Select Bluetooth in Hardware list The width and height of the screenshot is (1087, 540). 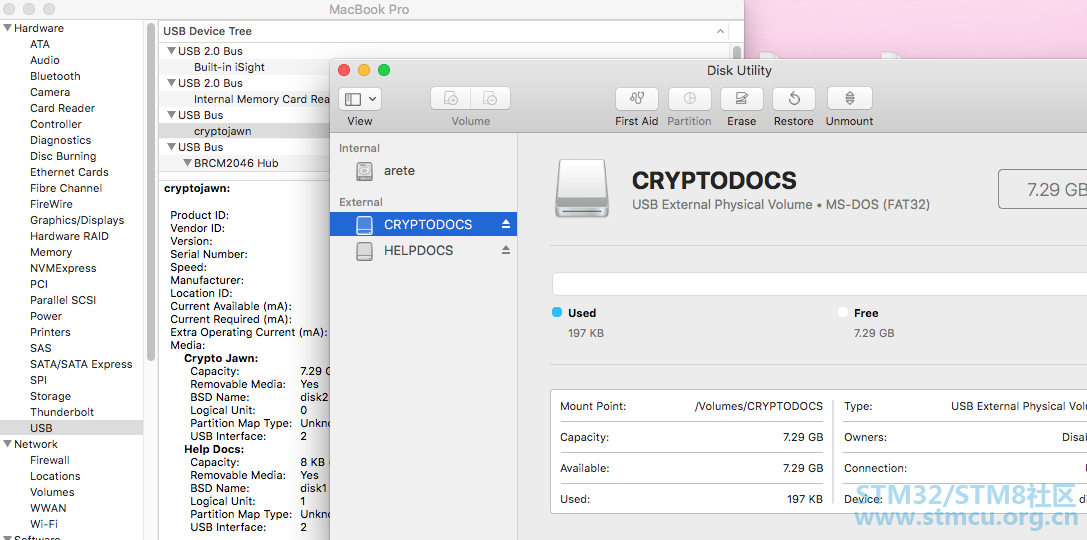click(x=55, y=76)
